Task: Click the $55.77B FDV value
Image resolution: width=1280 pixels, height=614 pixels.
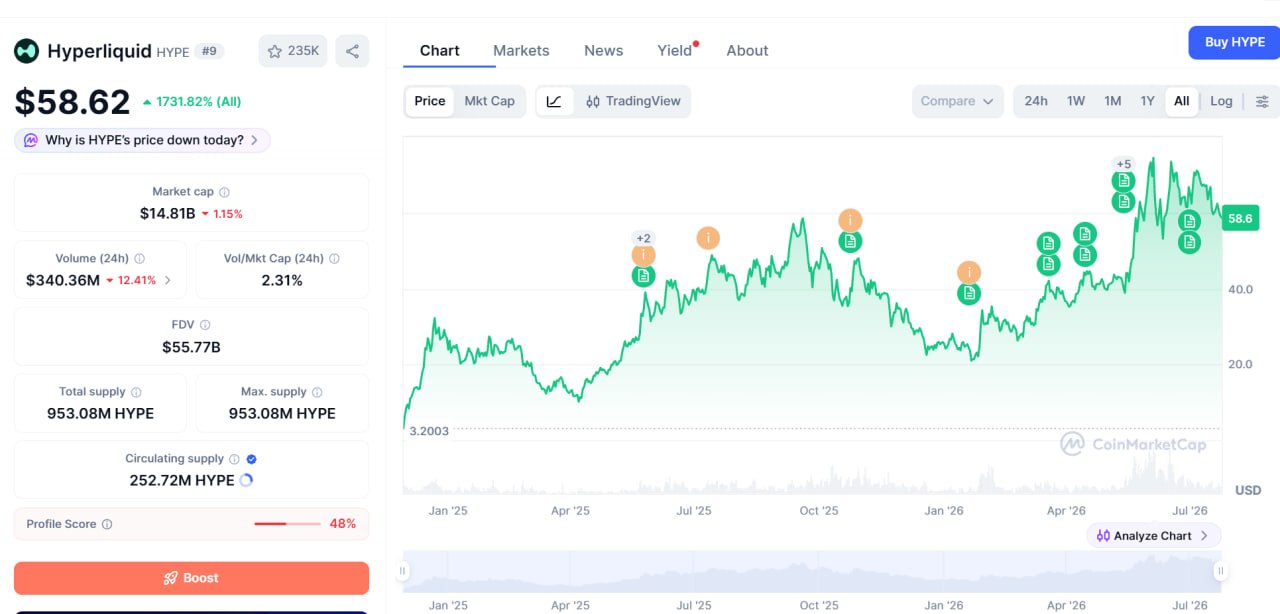Action: click(191, 347)
